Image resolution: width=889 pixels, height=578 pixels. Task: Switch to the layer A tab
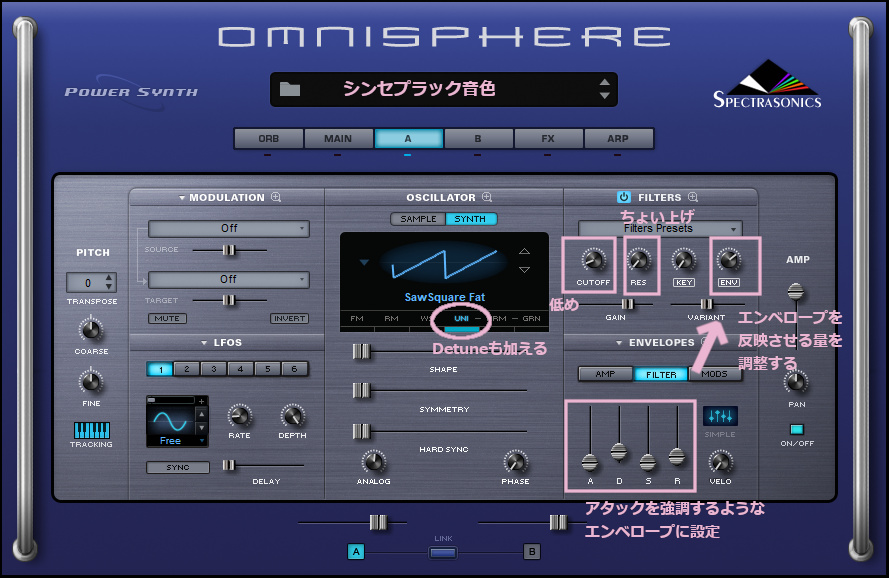408,139
